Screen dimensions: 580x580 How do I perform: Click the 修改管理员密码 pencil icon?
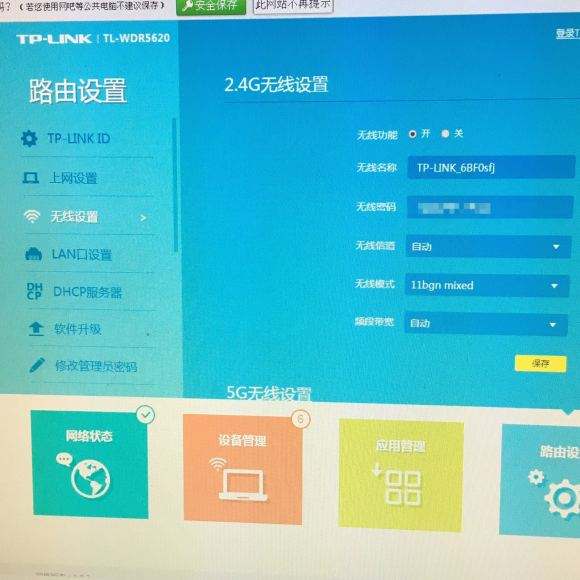click(x=37, y=365)
